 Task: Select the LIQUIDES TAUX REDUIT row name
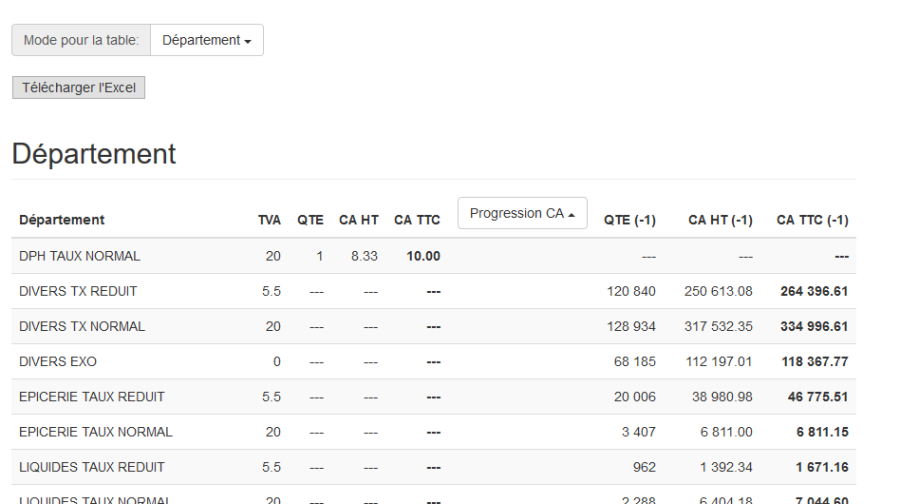(91, 466)
